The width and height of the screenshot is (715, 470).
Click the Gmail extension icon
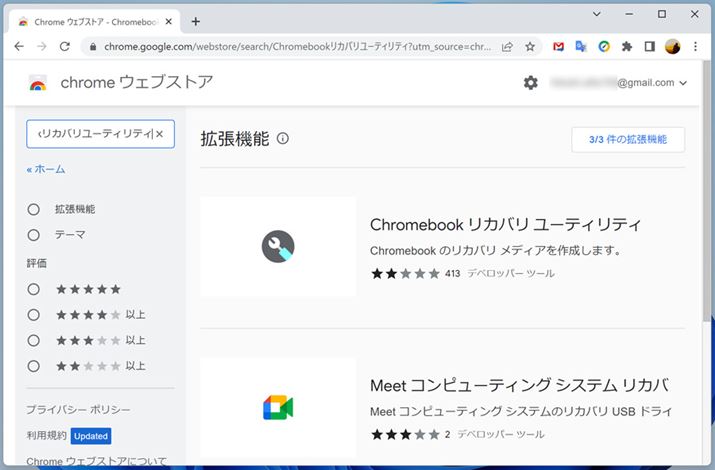pyautogui.click(x=558, y=46)
